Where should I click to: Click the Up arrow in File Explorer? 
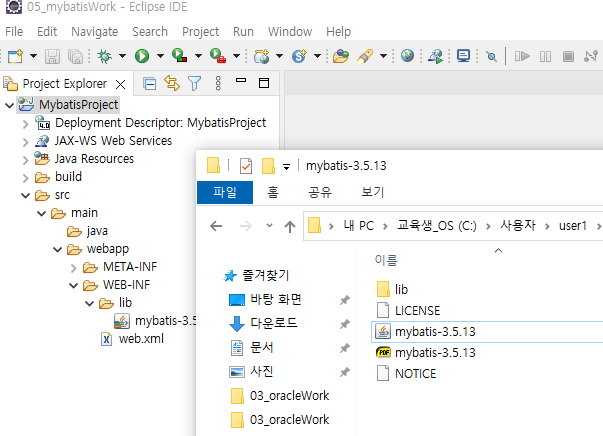[x=290, y=226]
